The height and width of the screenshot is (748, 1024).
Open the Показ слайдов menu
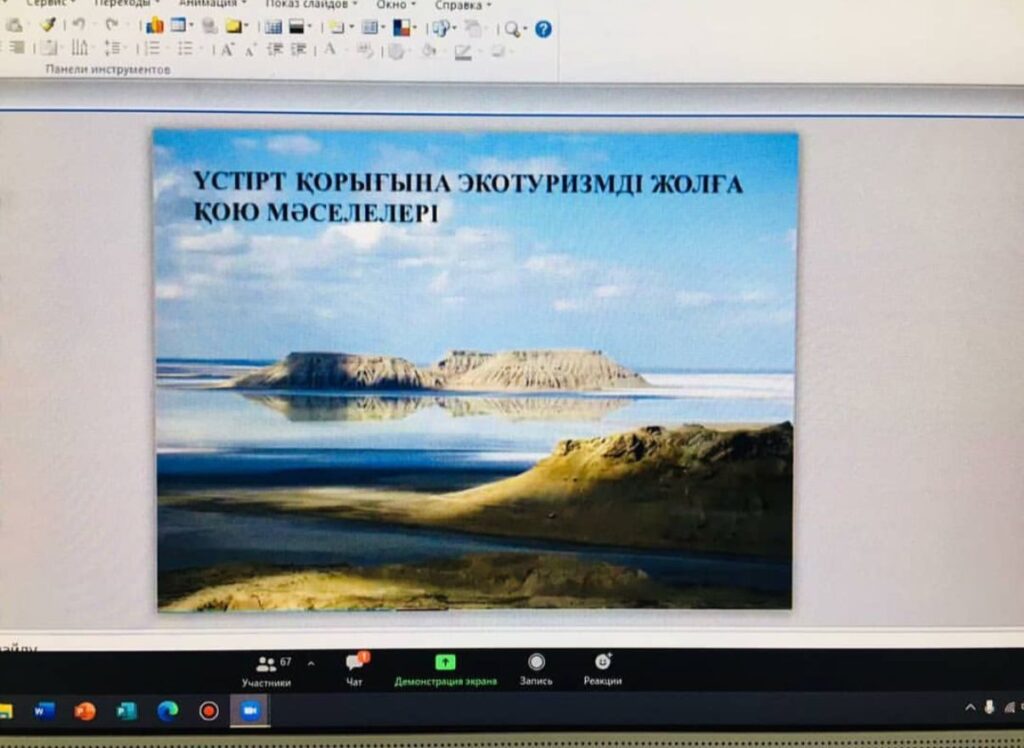click(x=310, y=4)
